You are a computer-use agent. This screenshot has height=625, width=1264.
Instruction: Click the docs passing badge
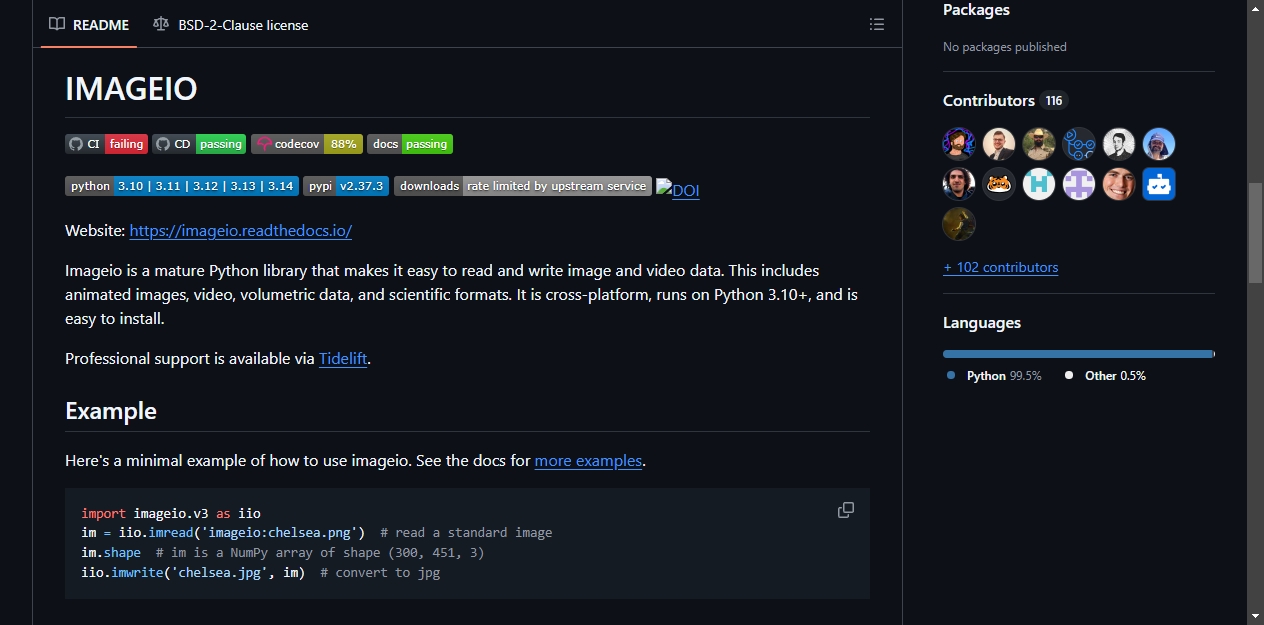(x=410, y=144)
